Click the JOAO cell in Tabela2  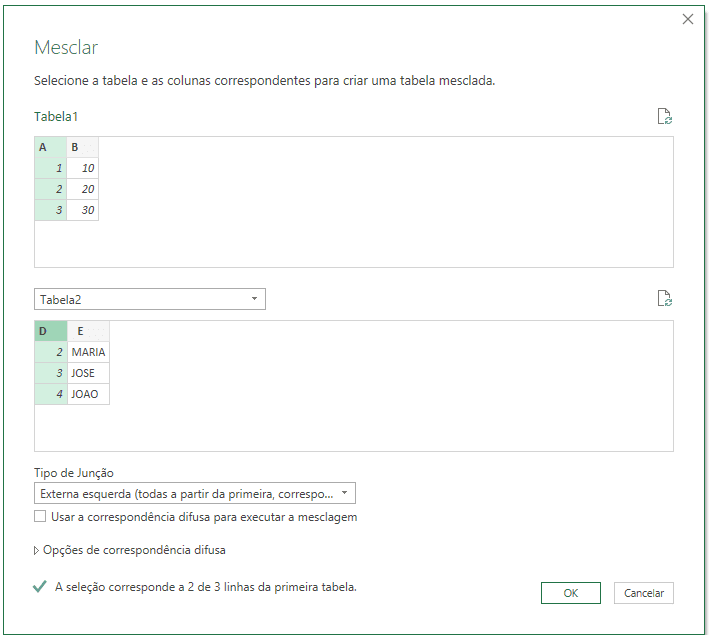coord(88,394)
